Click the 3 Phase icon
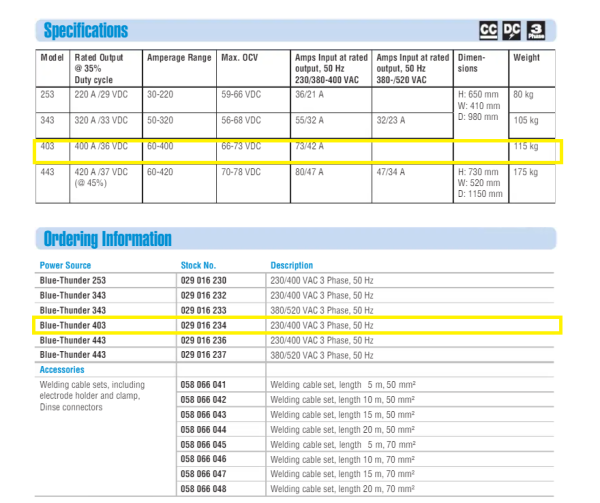 pos(536,30)
